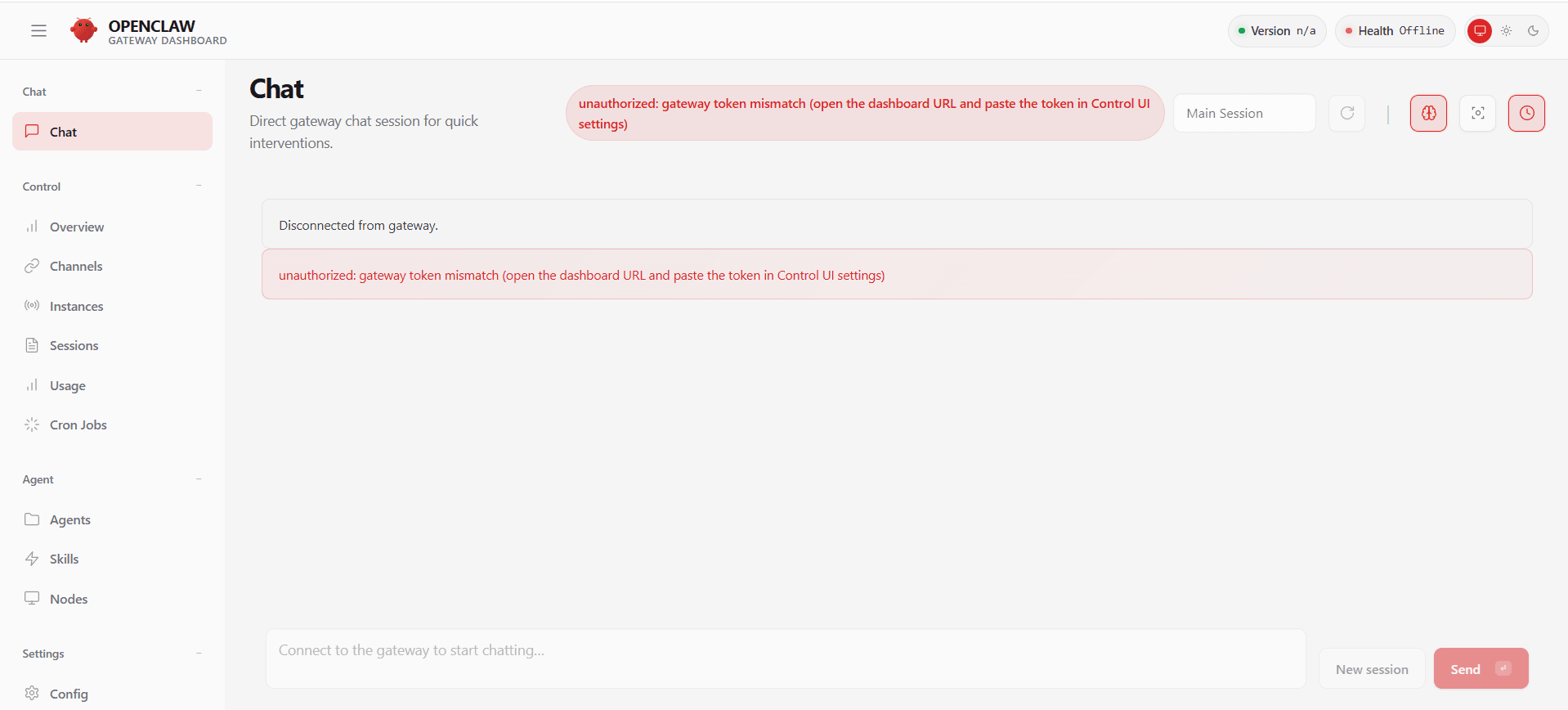Viewport: 1568px width, 710px height.
Task: Collapse the Agent sidebar section
Action: click(x=199, y=479)
